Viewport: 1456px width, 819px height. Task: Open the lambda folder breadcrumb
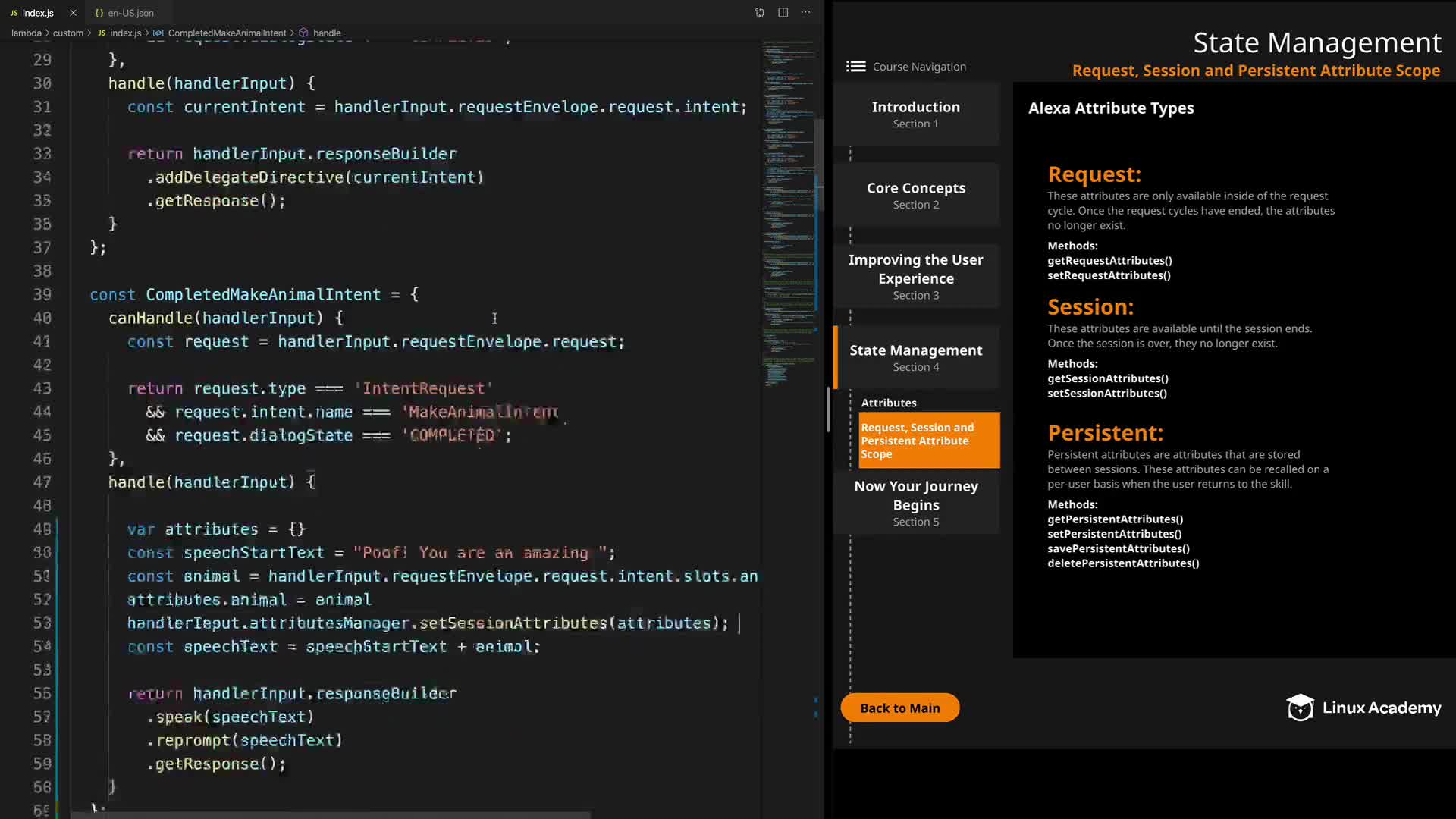(26, 33)
